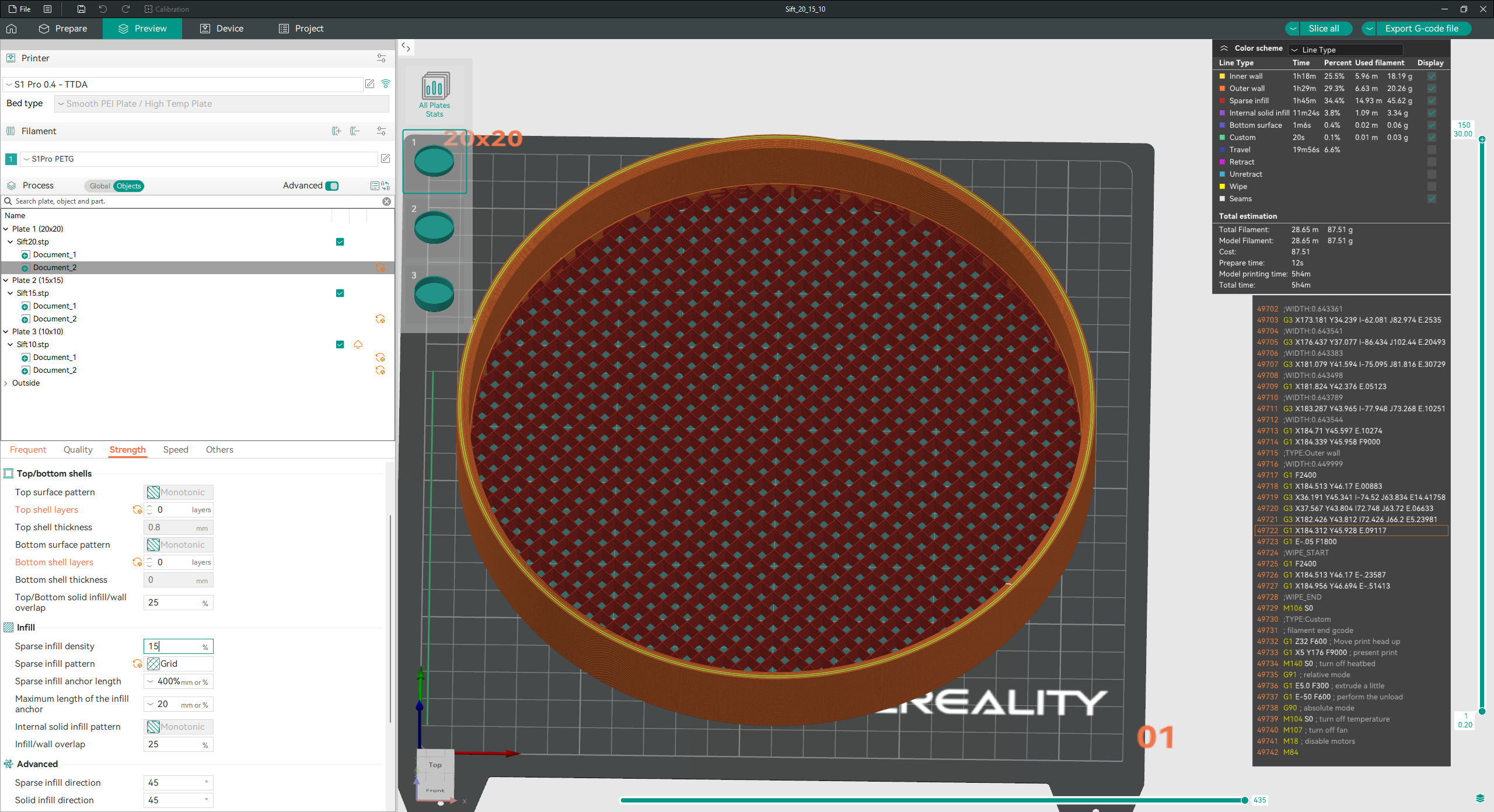Switch to the Device tab
The width and height of the screenshot is (1494, 812).
tap(222, 29)
